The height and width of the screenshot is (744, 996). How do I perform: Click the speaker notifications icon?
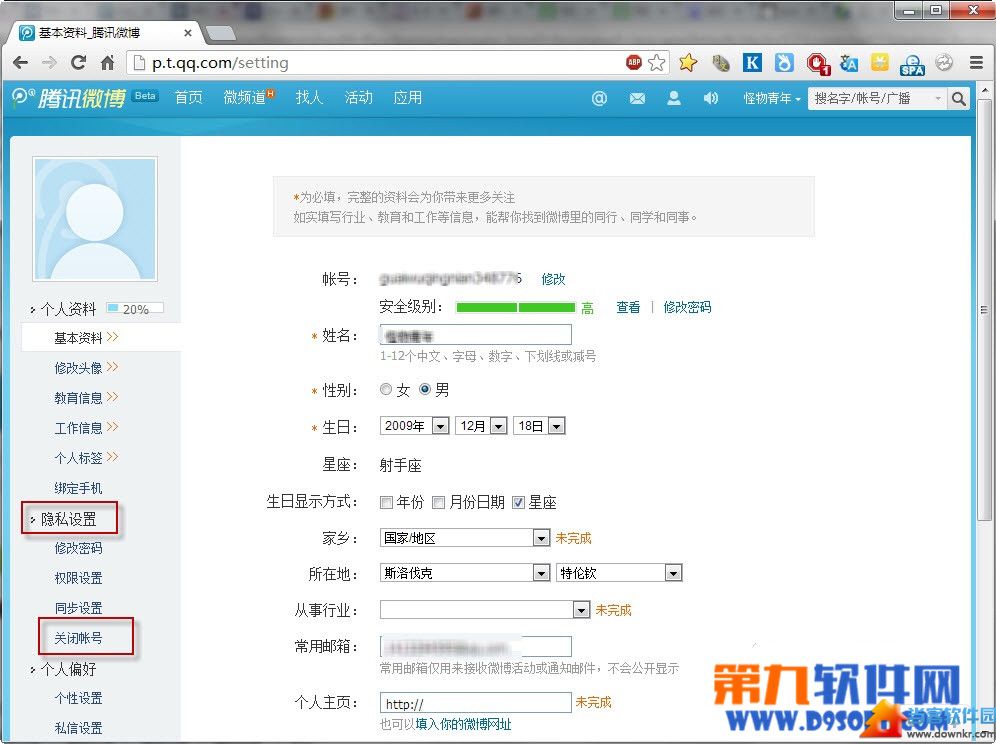click(710, 98)
